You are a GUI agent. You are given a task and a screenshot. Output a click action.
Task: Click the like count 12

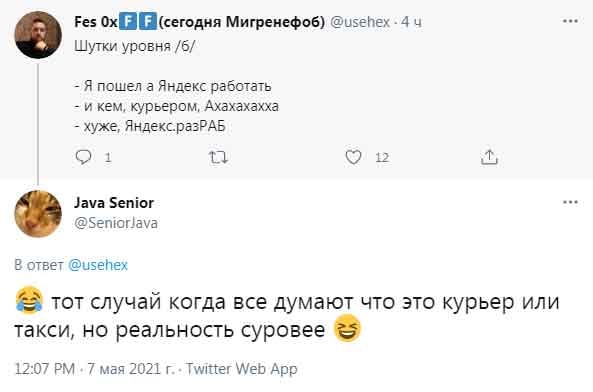(x=382, y=158)
